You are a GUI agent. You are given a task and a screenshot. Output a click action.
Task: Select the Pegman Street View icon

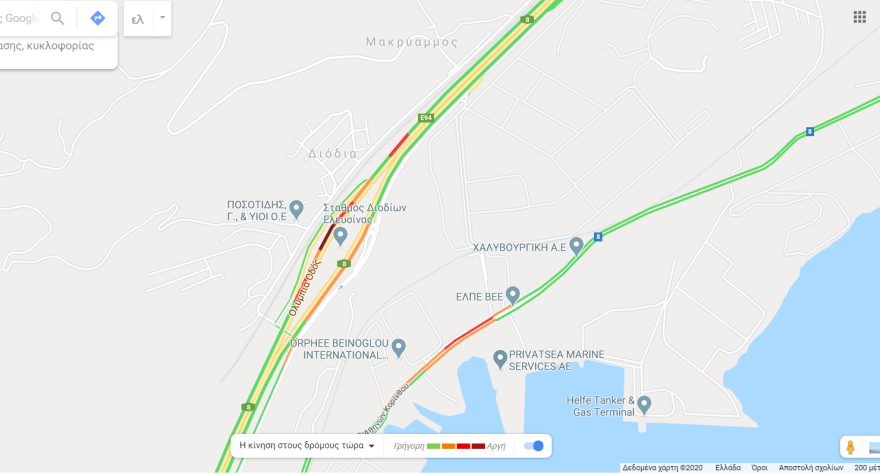[850, 447]
